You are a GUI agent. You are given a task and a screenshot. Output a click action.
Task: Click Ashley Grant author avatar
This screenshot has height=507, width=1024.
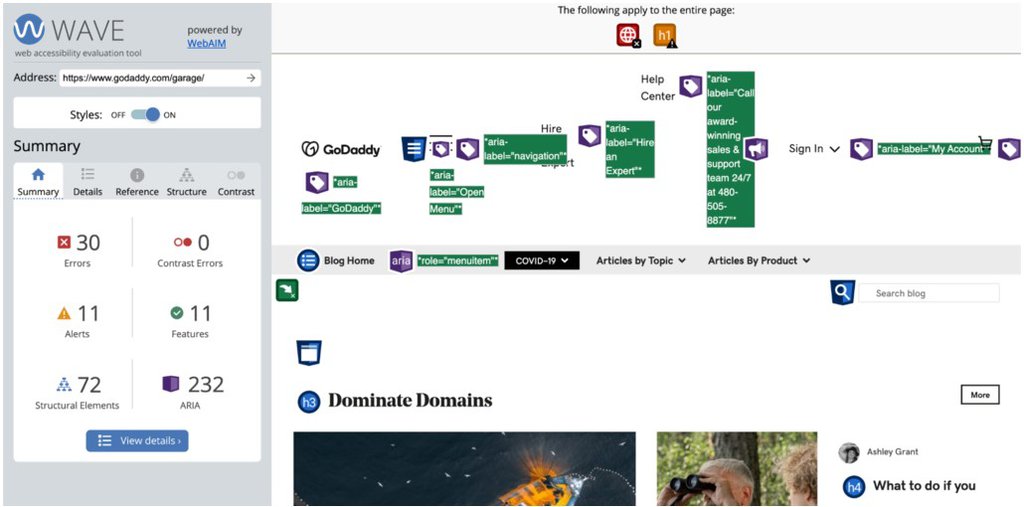(849, 452)
